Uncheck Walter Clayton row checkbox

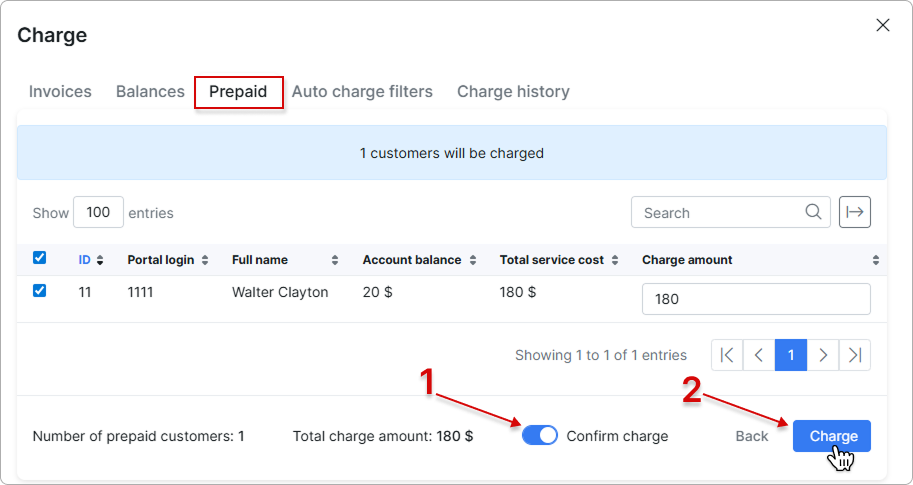click(x=40, y=291)
